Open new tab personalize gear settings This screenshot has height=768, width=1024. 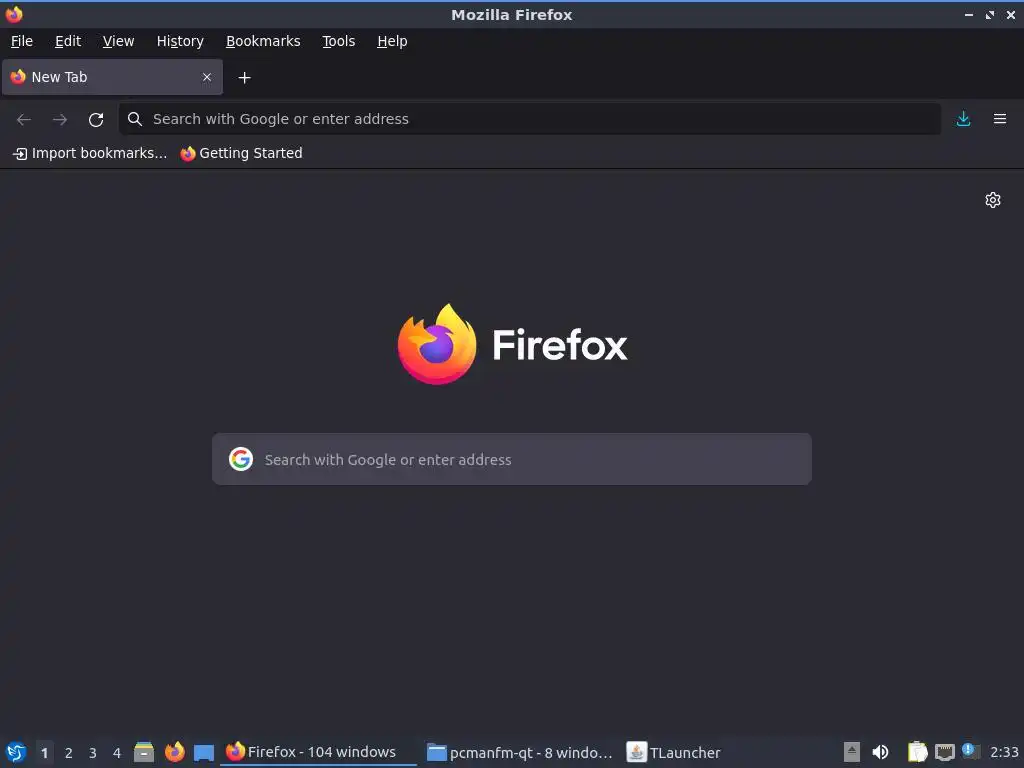click(x=993, y=200)
